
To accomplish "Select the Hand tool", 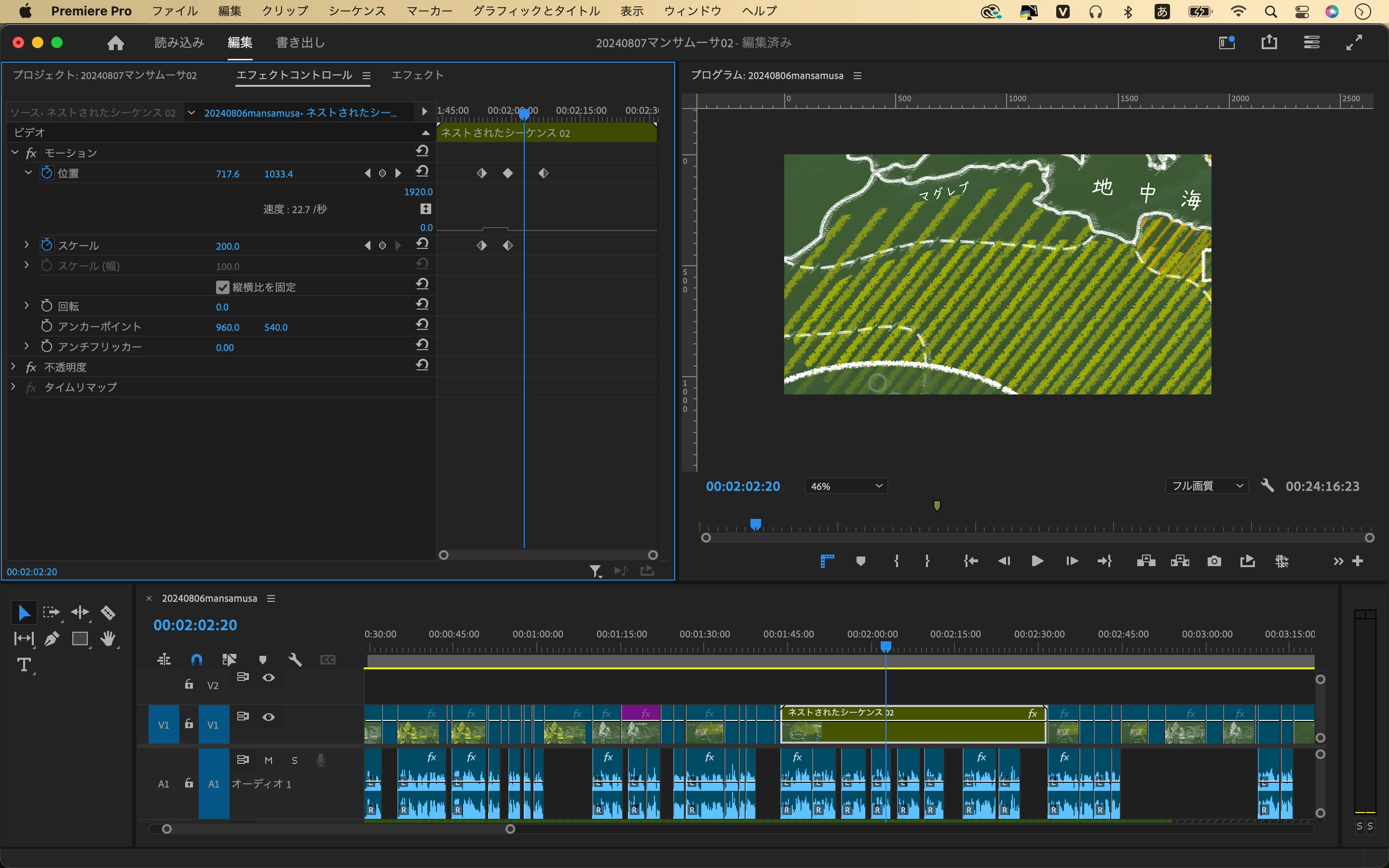I will (x=108, y=638).
